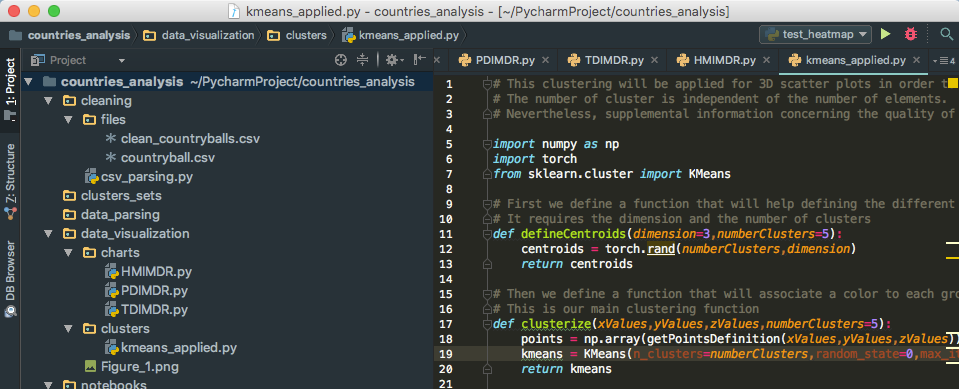
Task: Click the Structure panel icon on sidebar
Action: pos(10,213)
